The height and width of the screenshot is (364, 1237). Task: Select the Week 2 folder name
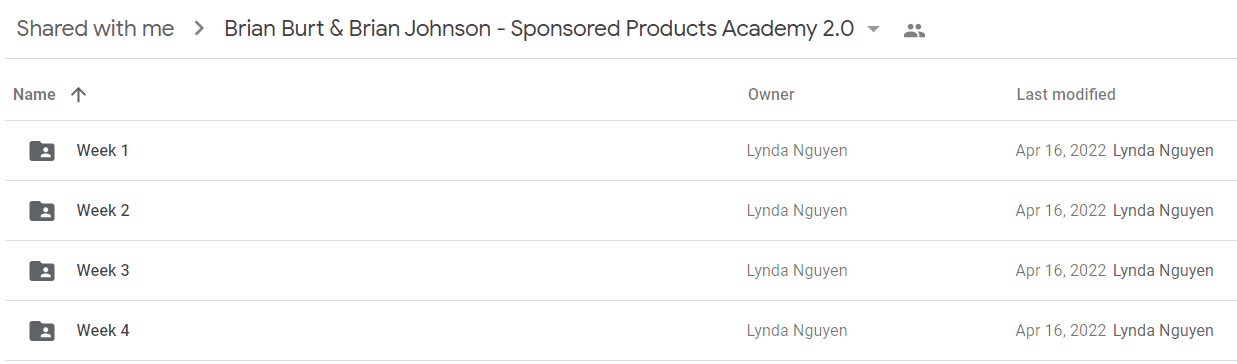click(103, 211)
